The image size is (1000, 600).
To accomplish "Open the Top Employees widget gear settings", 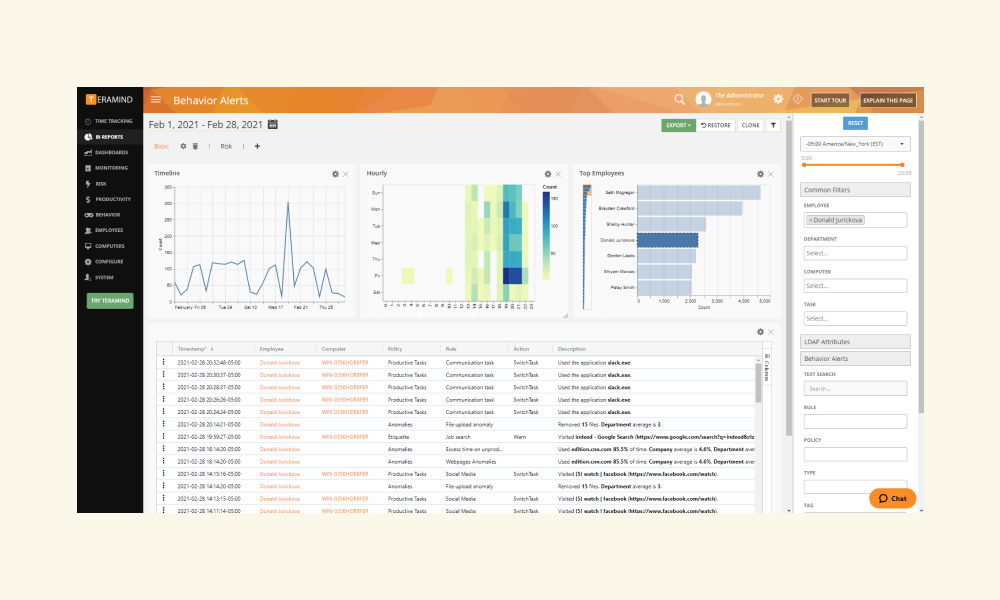I will coord(760,174).
